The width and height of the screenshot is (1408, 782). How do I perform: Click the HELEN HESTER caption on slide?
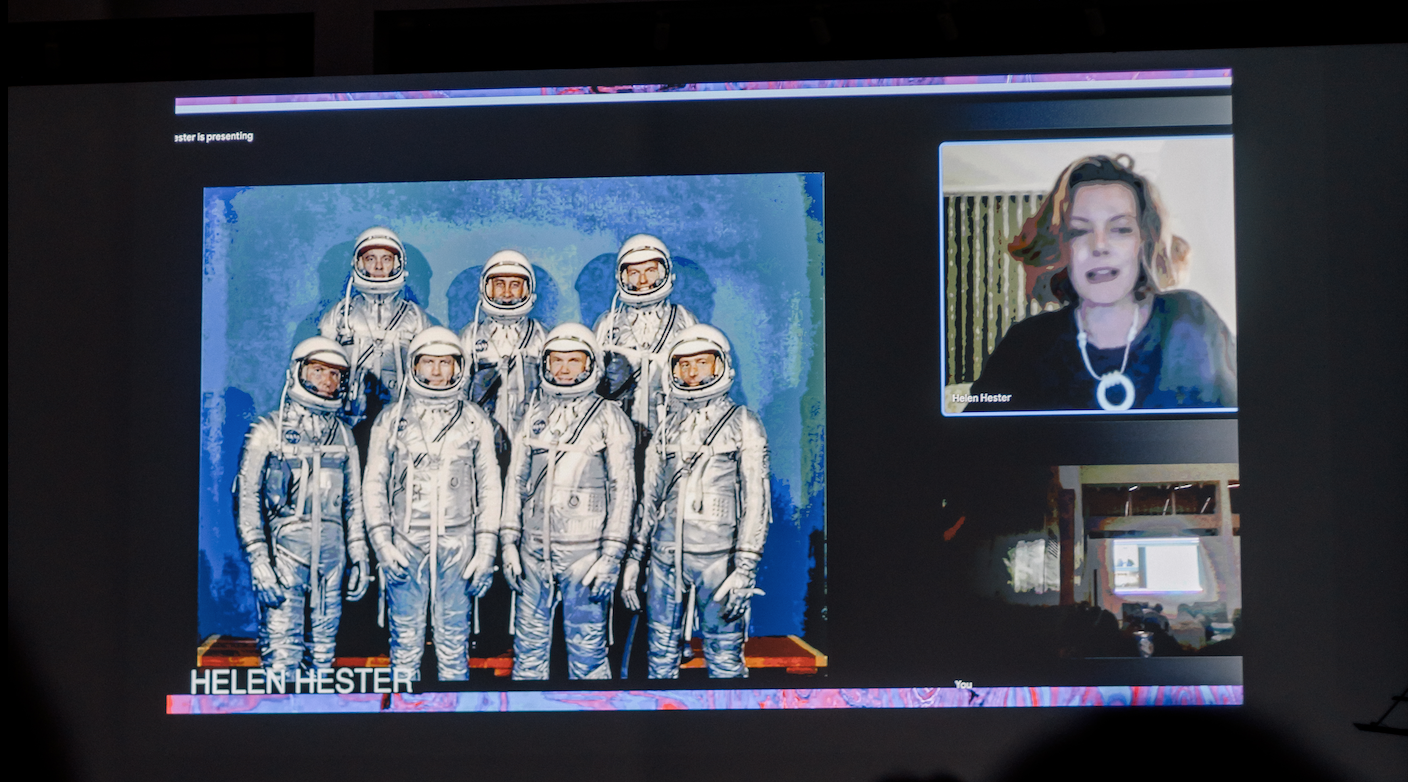point(301,681)
